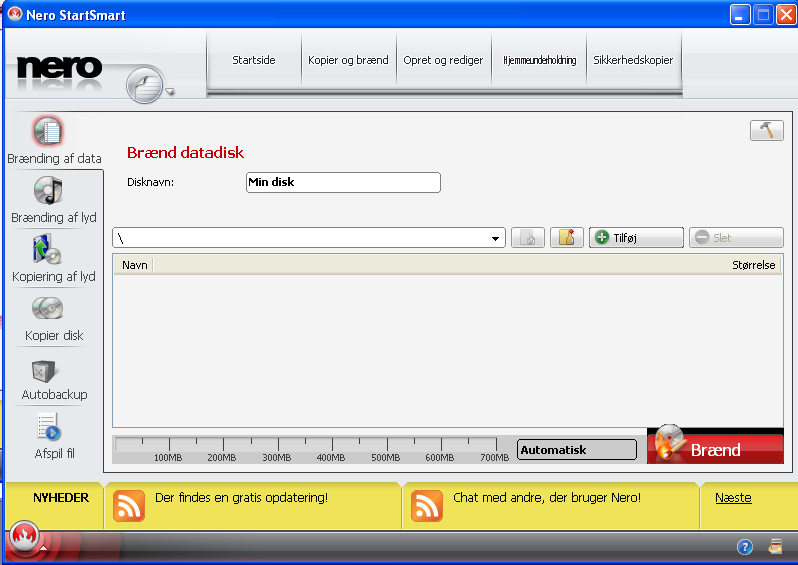Open the help question mark icon
798x565 pixels.
744,547
